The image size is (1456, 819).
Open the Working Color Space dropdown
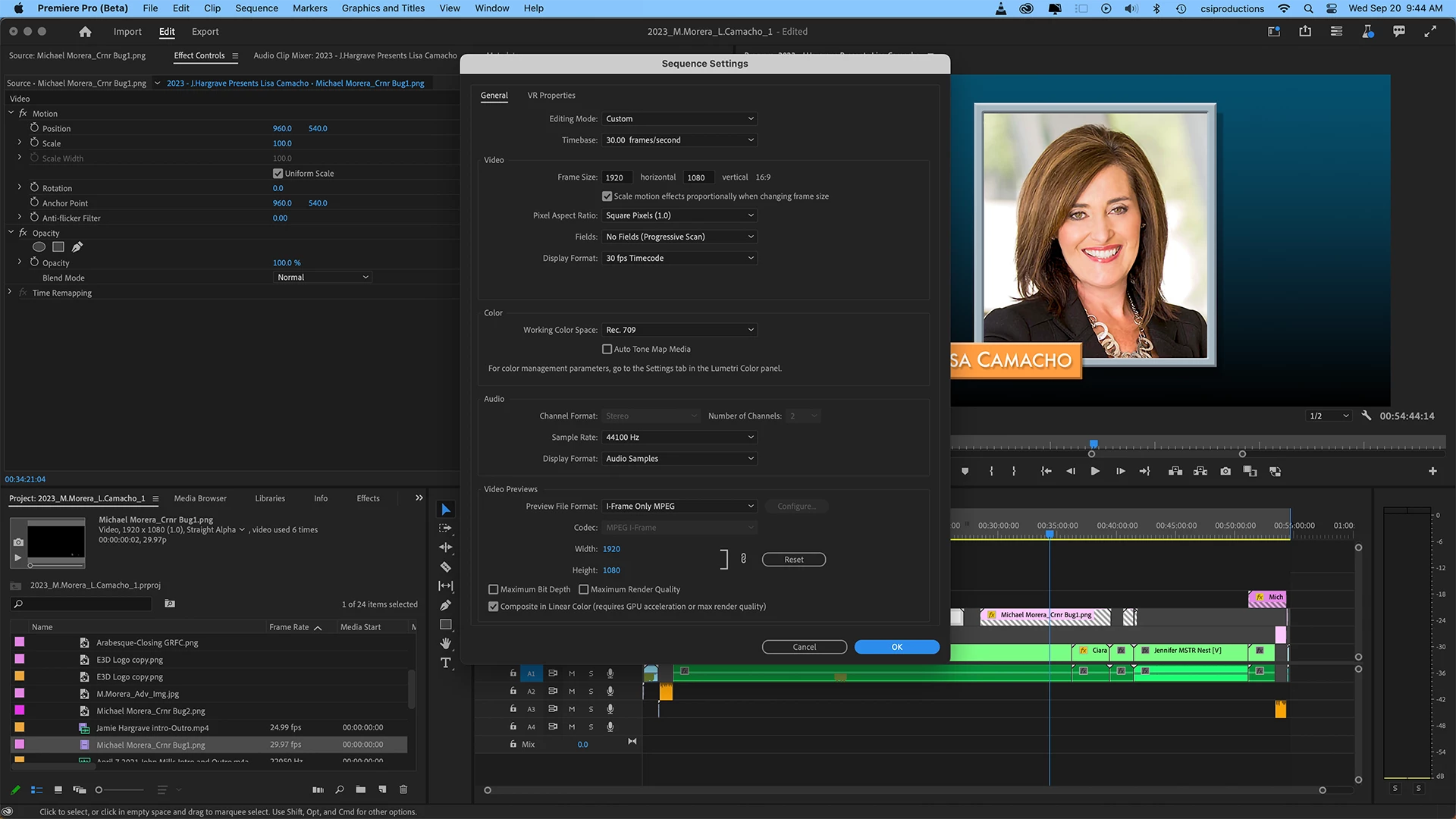pos(679,330)
